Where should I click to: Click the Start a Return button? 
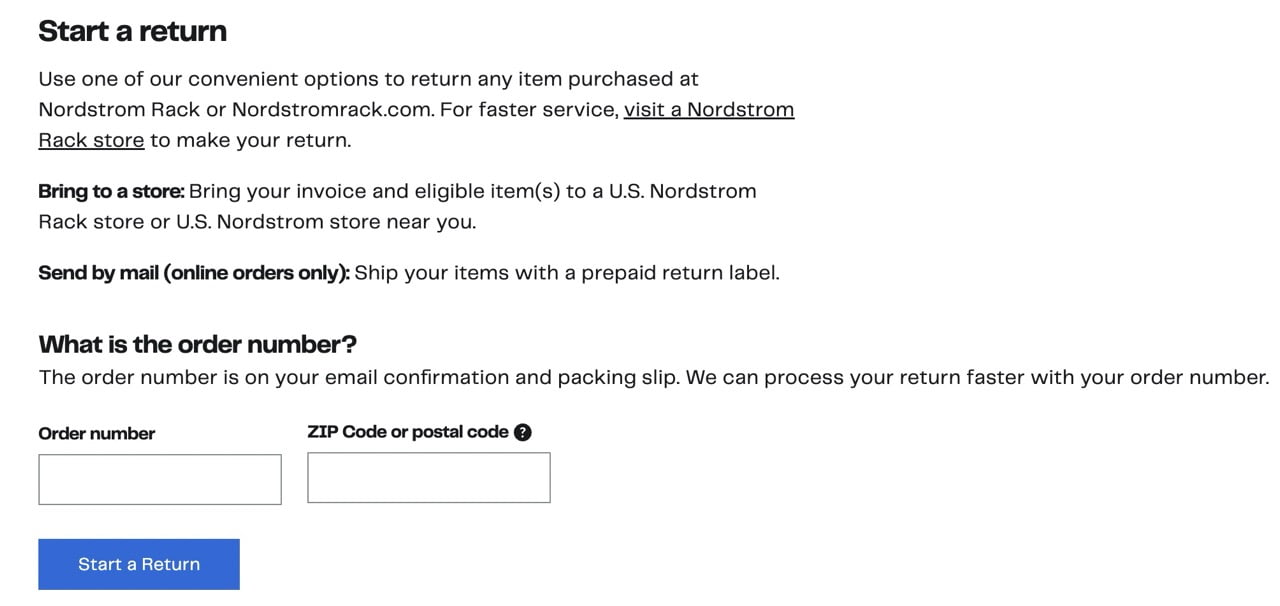(x=139, y=564)
